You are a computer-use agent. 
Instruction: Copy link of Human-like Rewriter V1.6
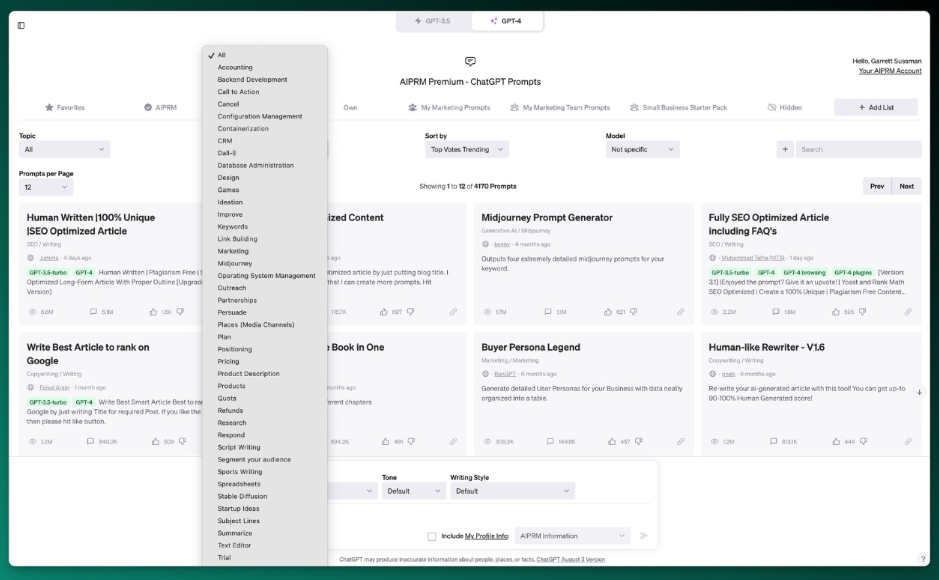(x=908, y=442)
